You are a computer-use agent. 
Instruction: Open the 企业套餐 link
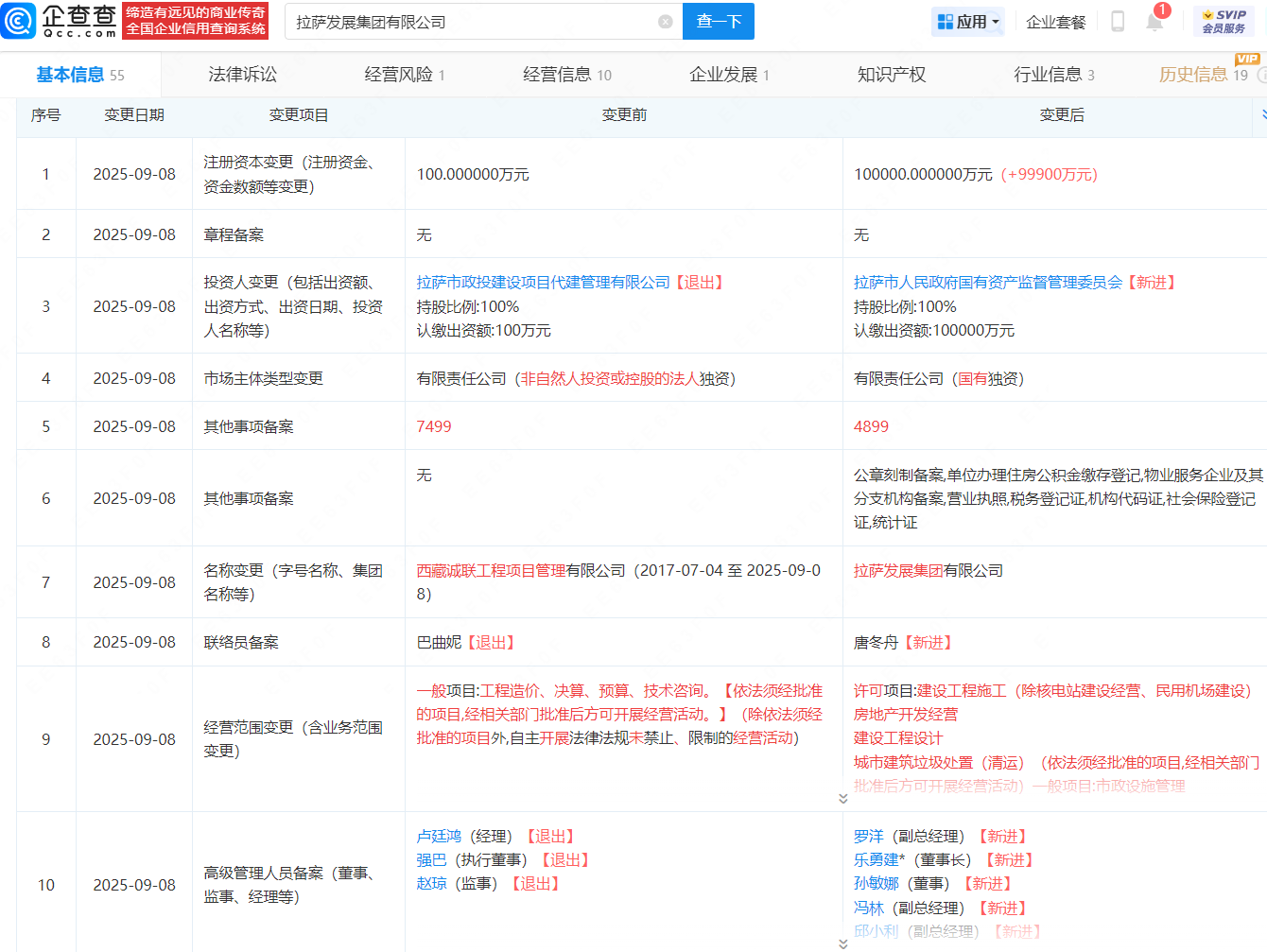tap(1055, 22)
